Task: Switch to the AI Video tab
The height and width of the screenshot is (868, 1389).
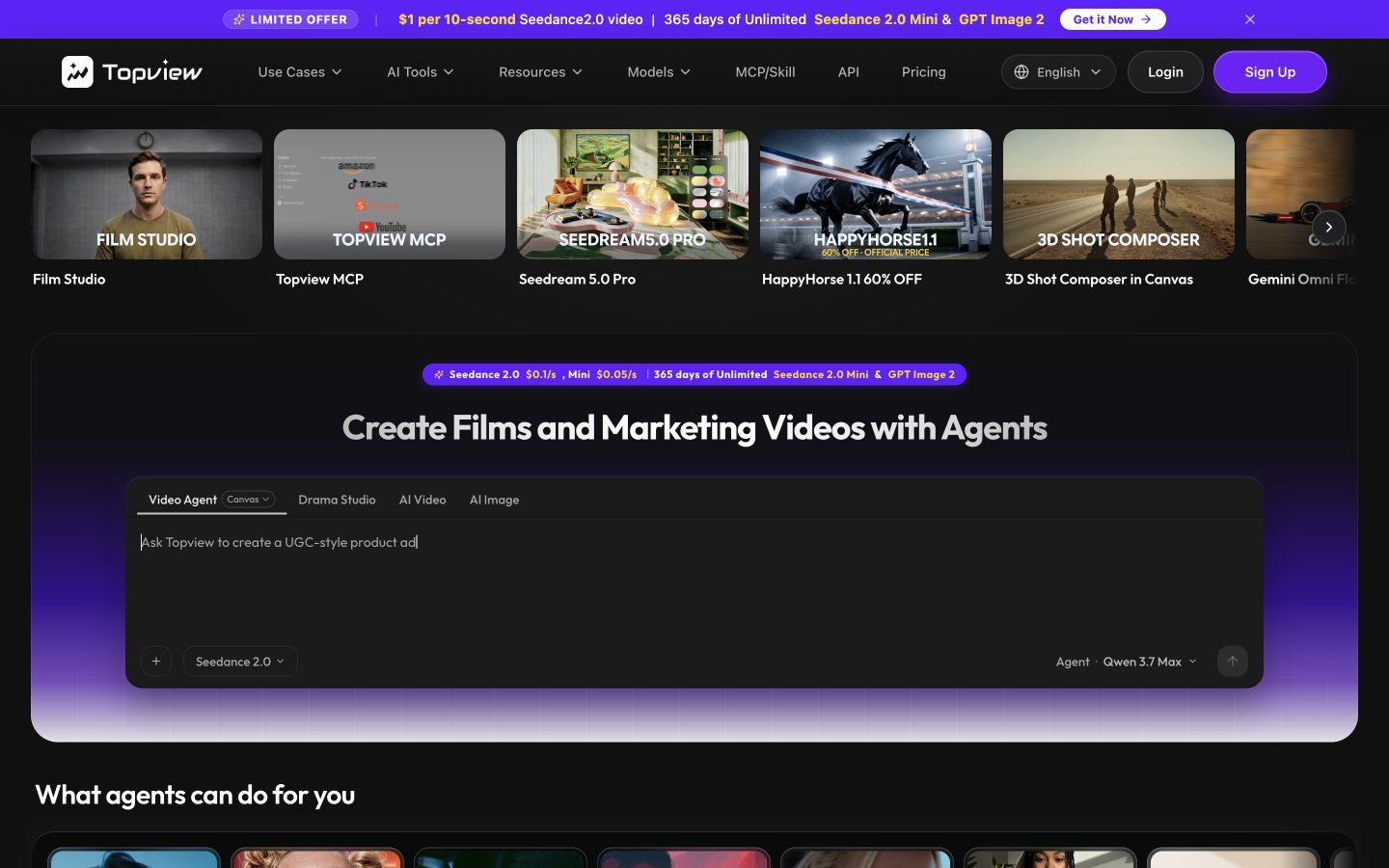Action: 422,500
